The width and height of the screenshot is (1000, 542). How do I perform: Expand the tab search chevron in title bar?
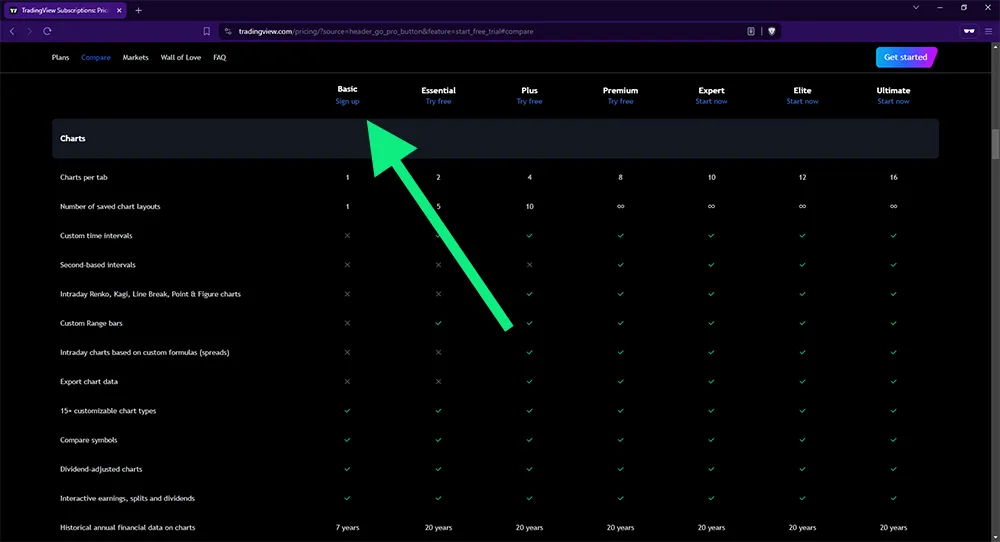(916, 8)
